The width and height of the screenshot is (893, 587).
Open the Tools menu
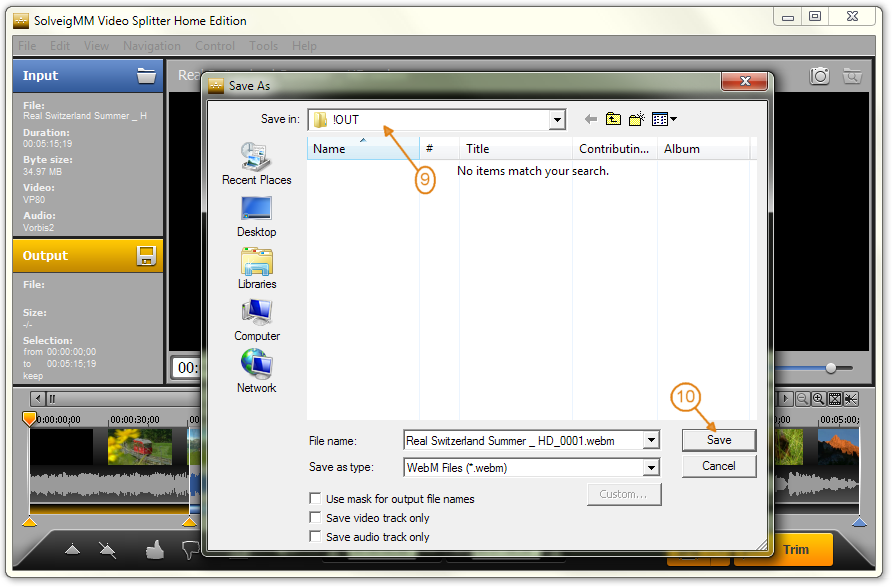pos(264,46)
